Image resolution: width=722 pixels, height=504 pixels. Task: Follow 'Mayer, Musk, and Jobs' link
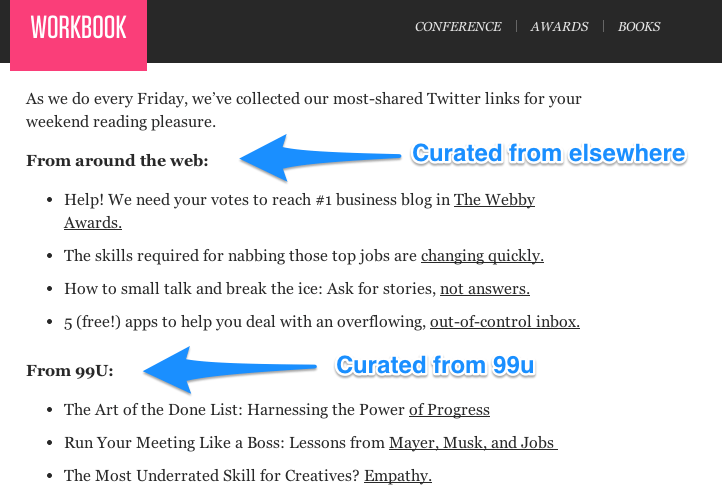473,443
